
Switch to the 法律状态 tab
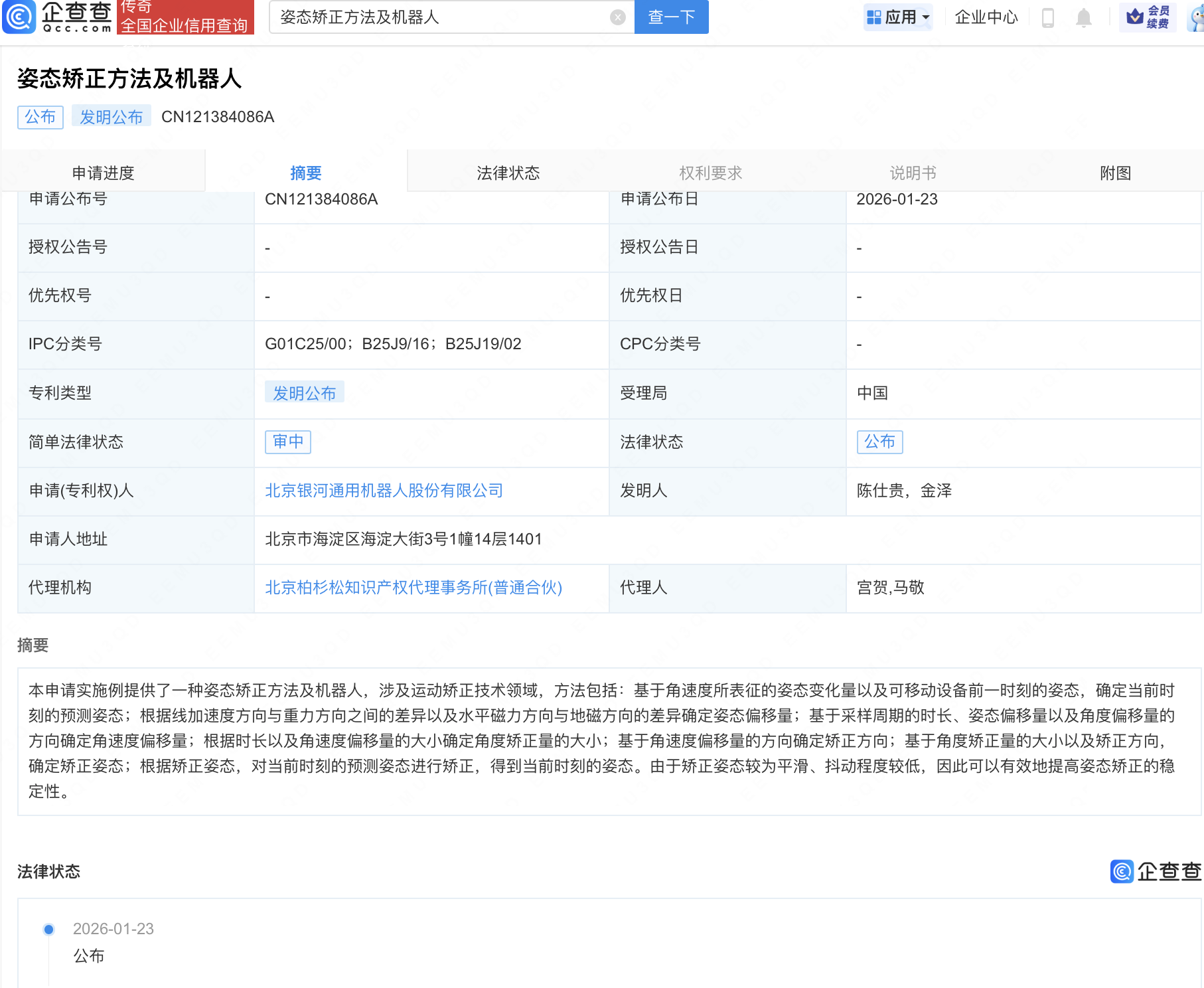click(508, 173)
